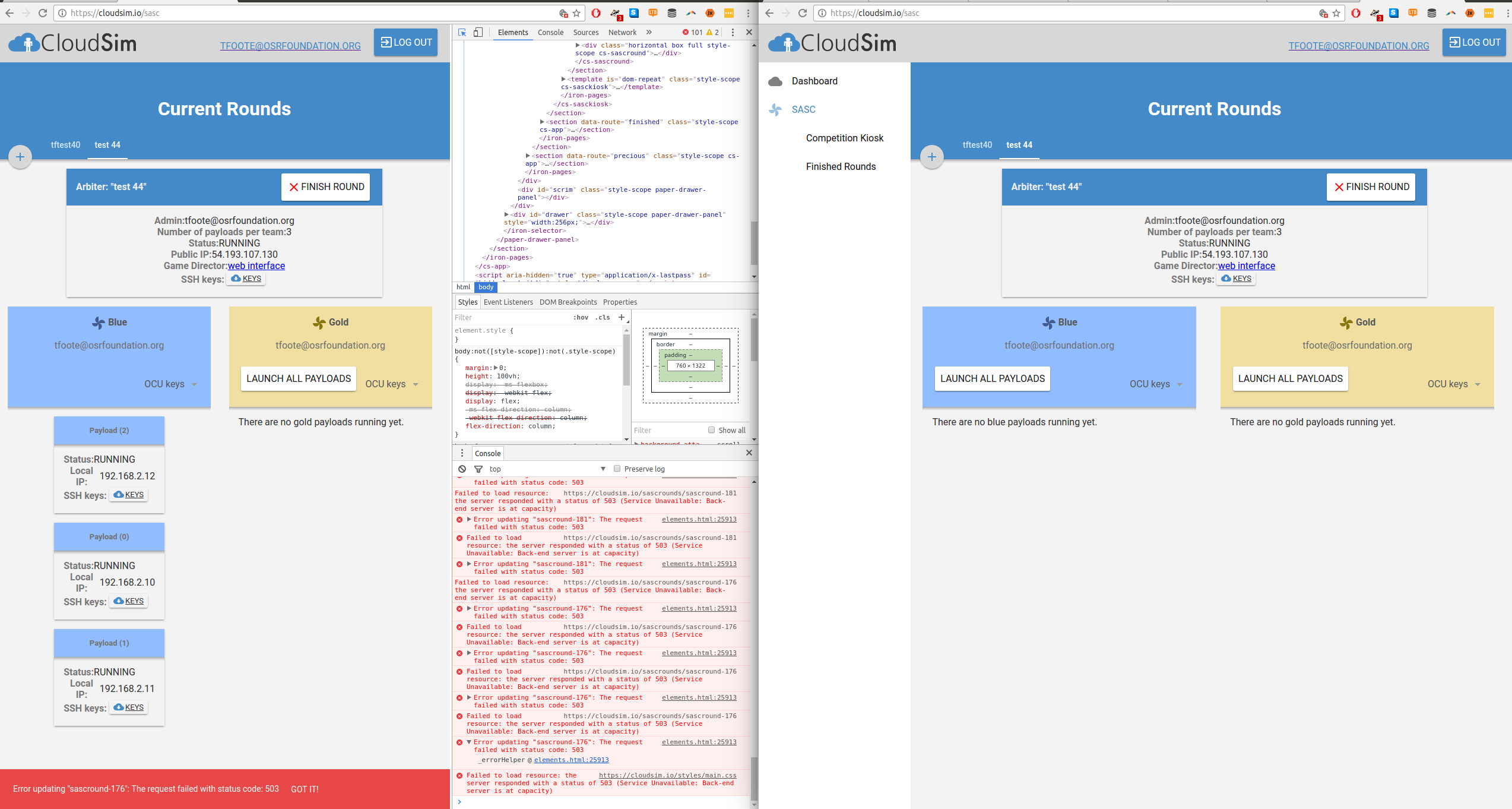This screenshot has height=809, width=1512.
Task: Open web interface link in left window
Action: click(256, 266)
